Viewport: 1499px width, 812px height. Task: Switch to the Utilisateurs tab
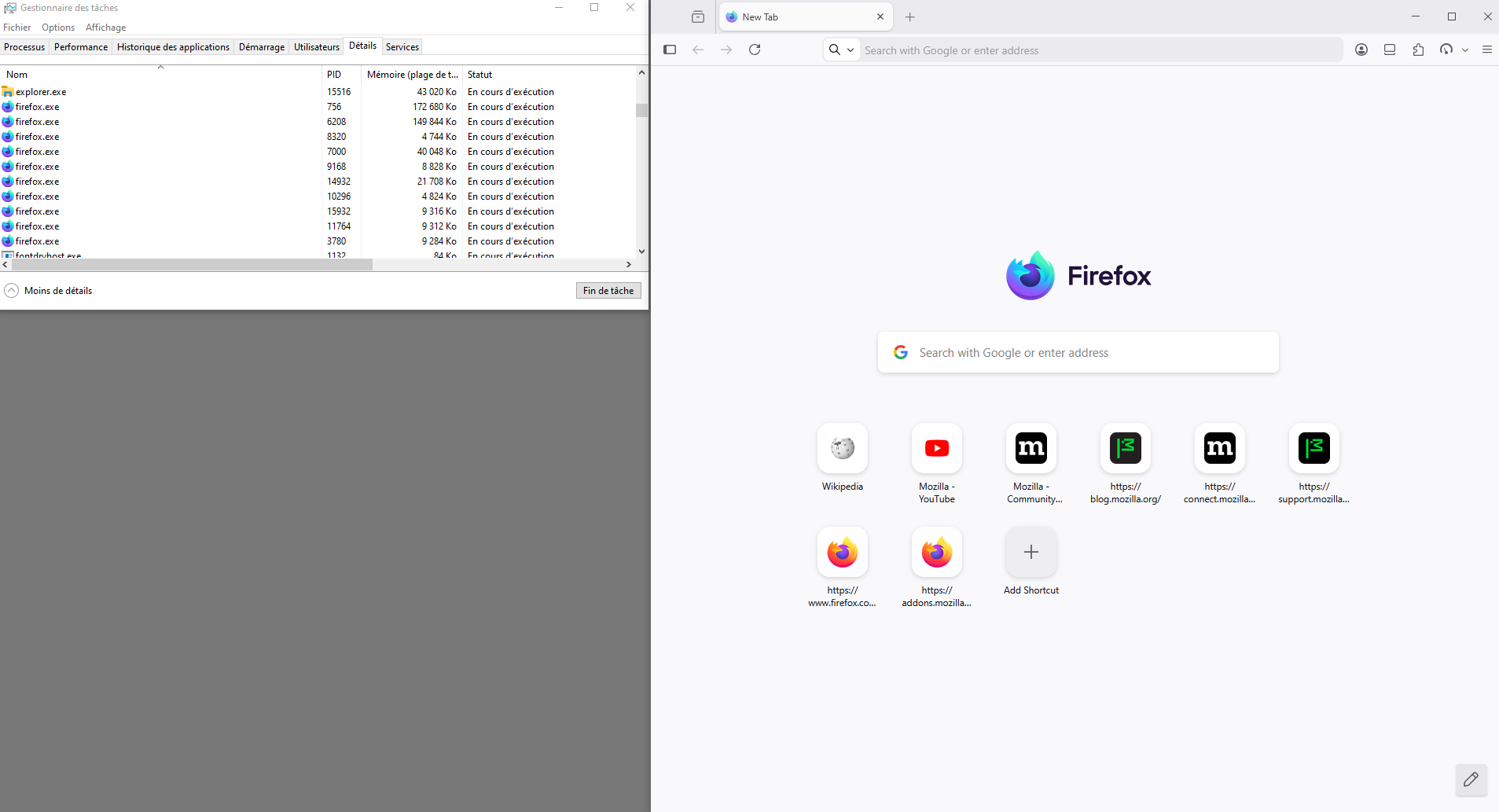(x=317, y=47)
